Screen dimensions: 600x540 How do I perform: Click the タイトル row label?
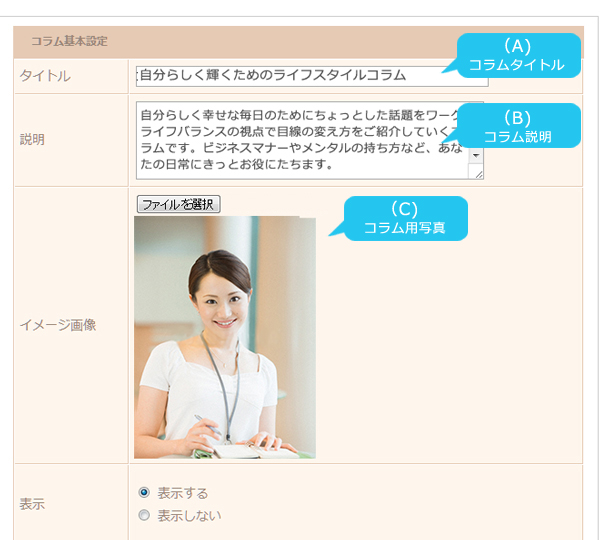45,76
